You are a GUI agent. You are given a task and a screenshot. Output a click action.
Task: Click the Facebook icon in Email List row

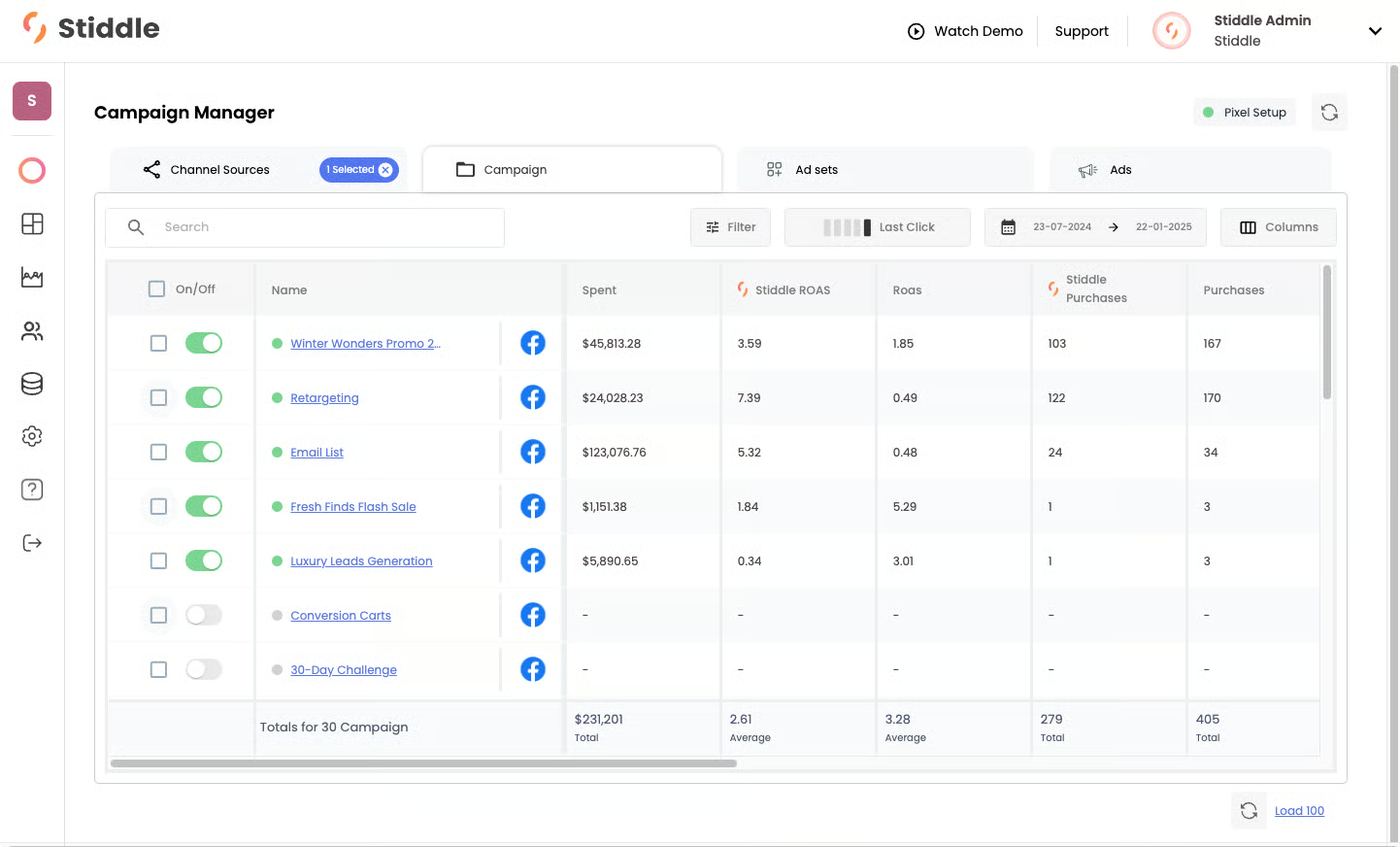(x=533, y=452)
